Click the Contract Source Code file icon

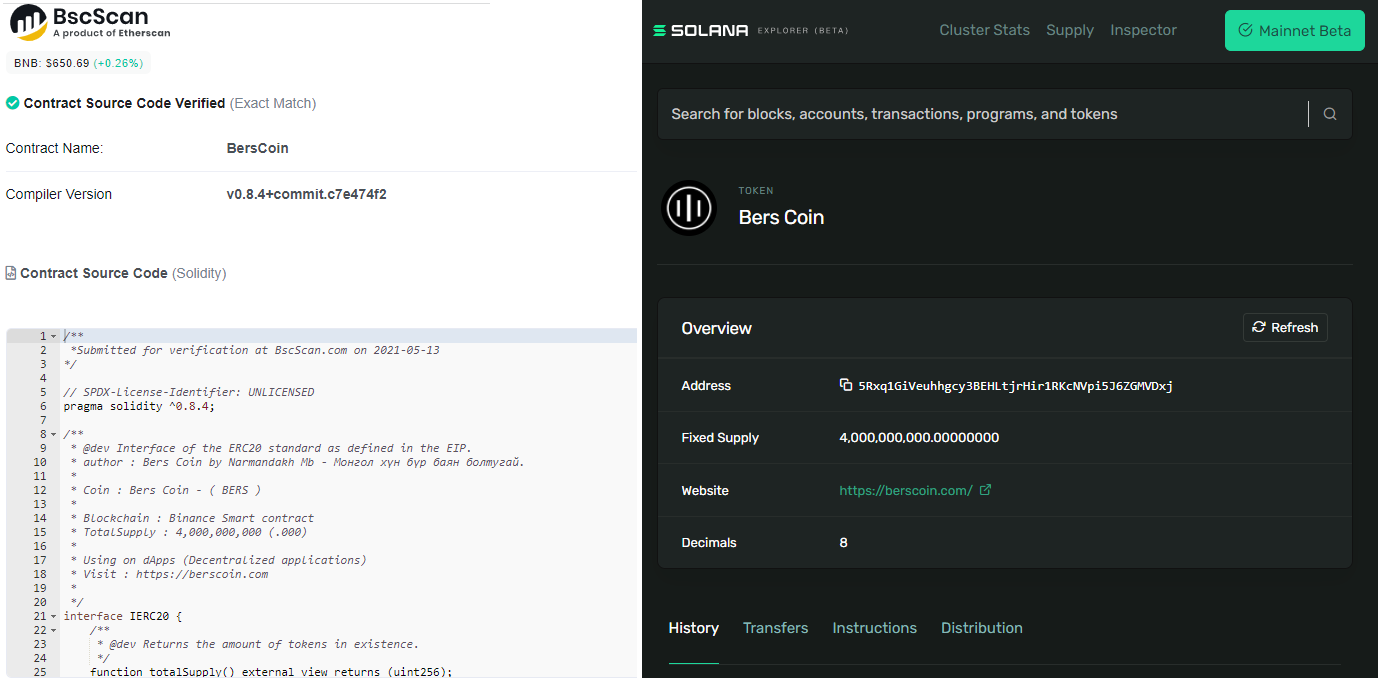coord(11,273)
